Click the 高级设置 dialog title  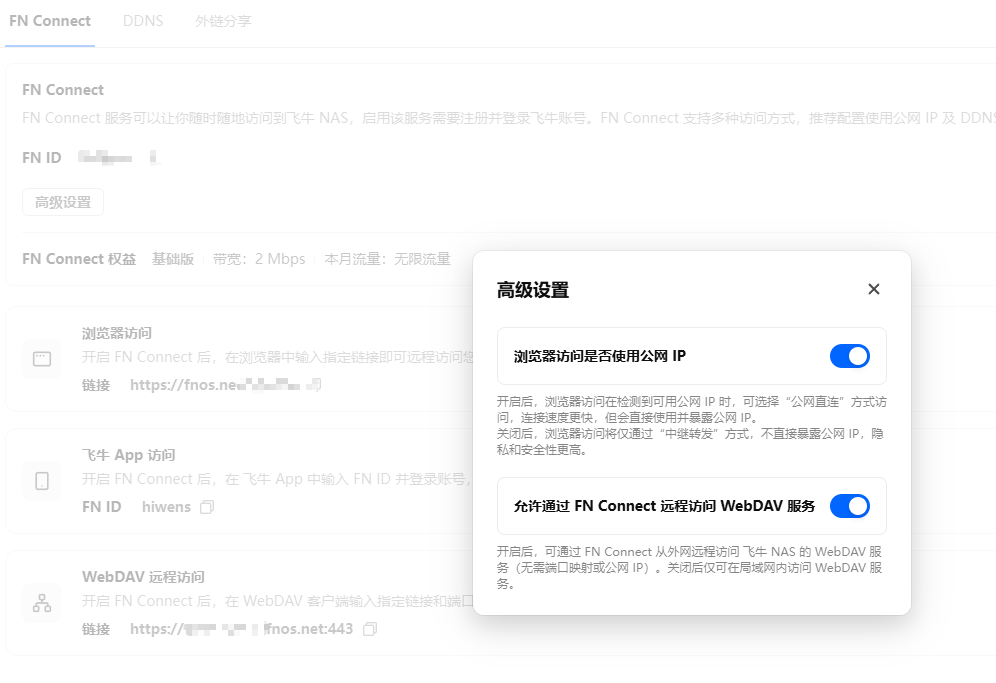pyautogui.click(x=533, y=290)
